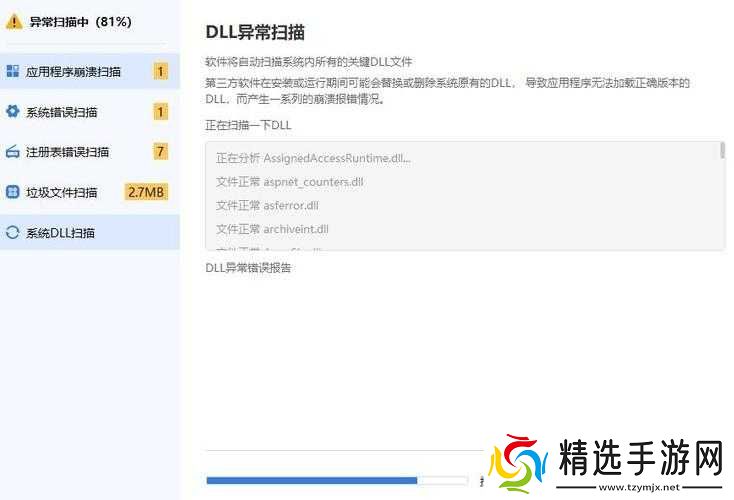This screenshot has height=500, width=734.
Task: Select the asferror.dll log line
Action: [267, 205]
